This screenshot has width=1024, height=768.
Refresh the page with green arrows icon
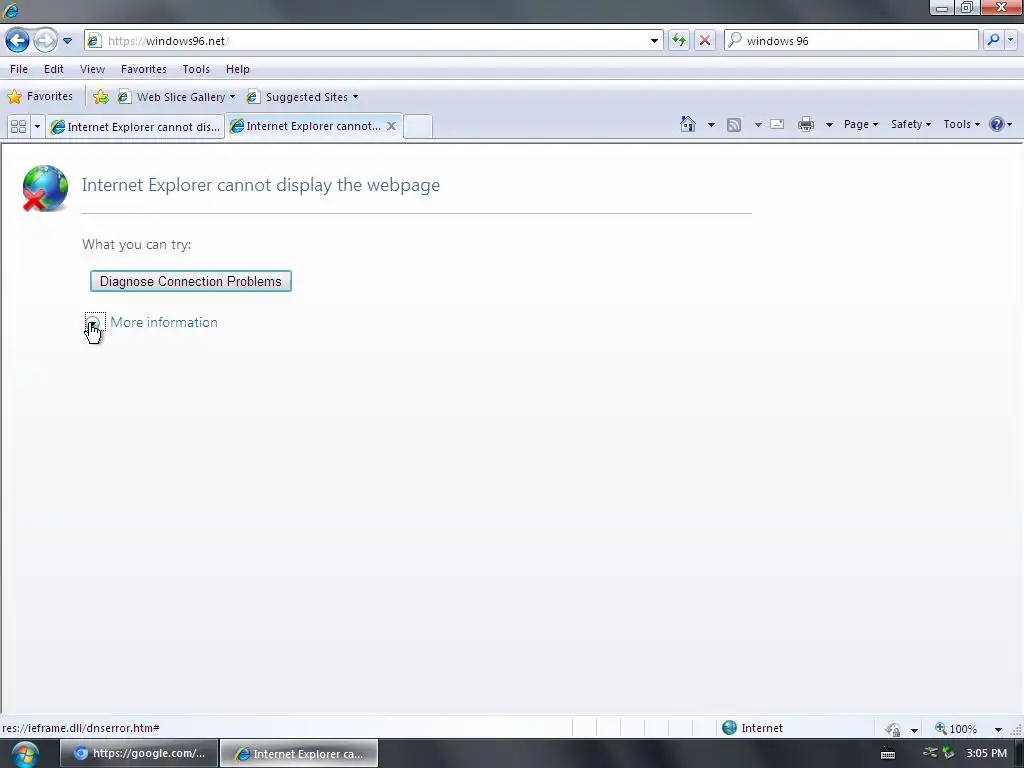pyautogui.click(x=679, y=40)
